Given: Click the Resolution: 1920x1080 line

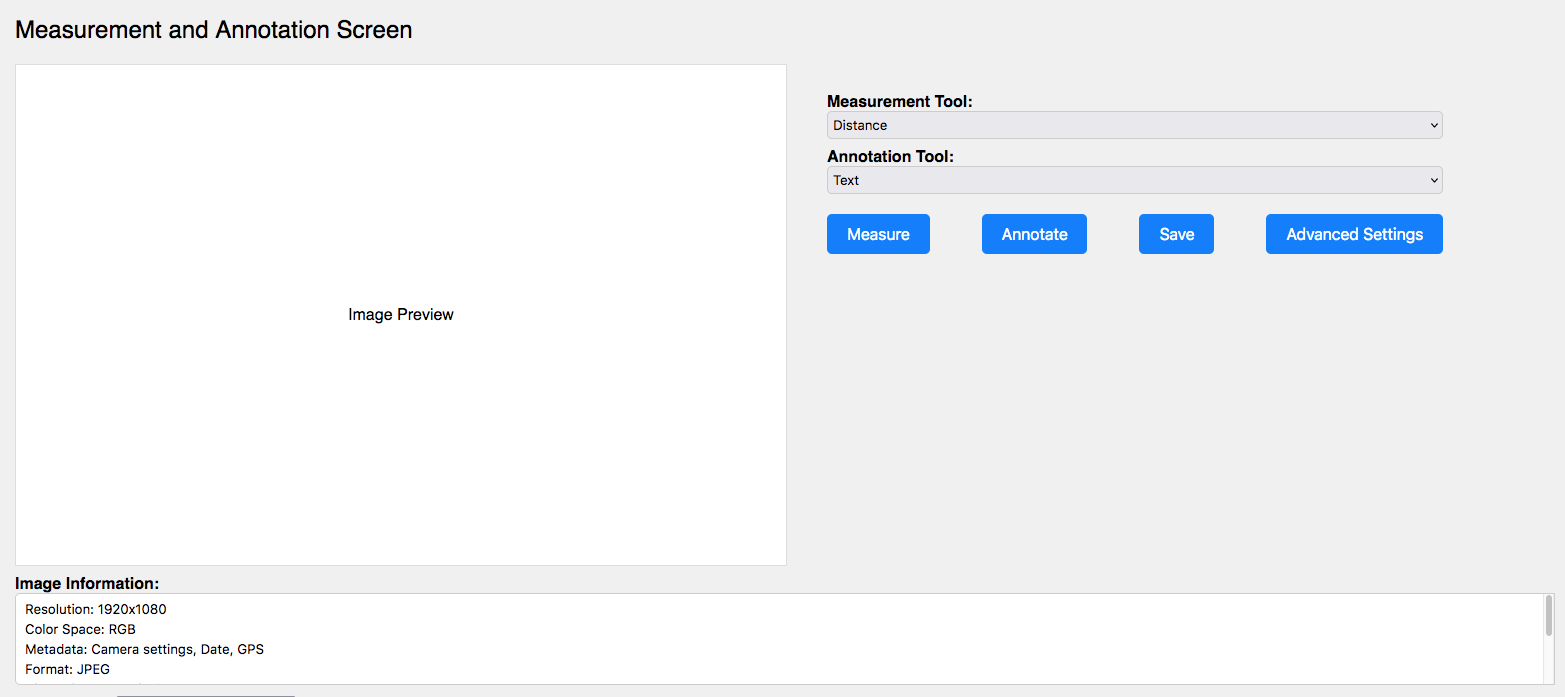Looking at the screenshot, I should [96, 609].
